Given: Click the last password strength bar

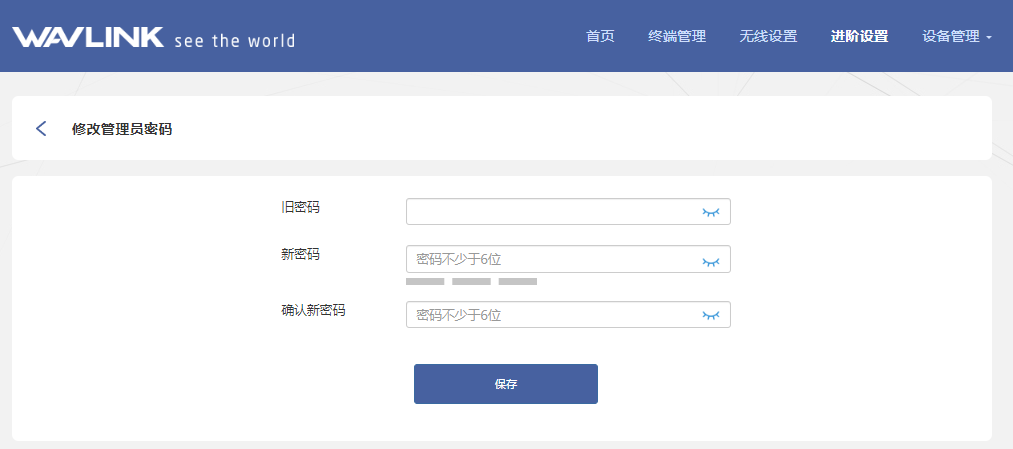Looking at the screenshot, I should pyautogui.click(x=518, y=282).
